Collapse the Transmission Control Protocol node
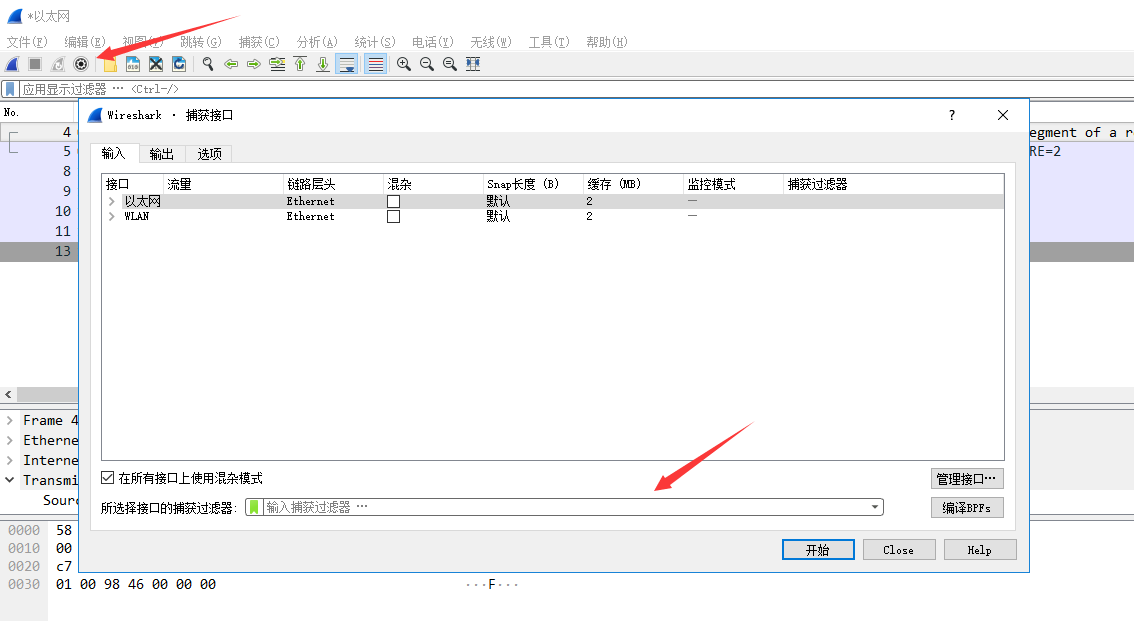The height and width of the screenshot is (621, 1134). 9,479
